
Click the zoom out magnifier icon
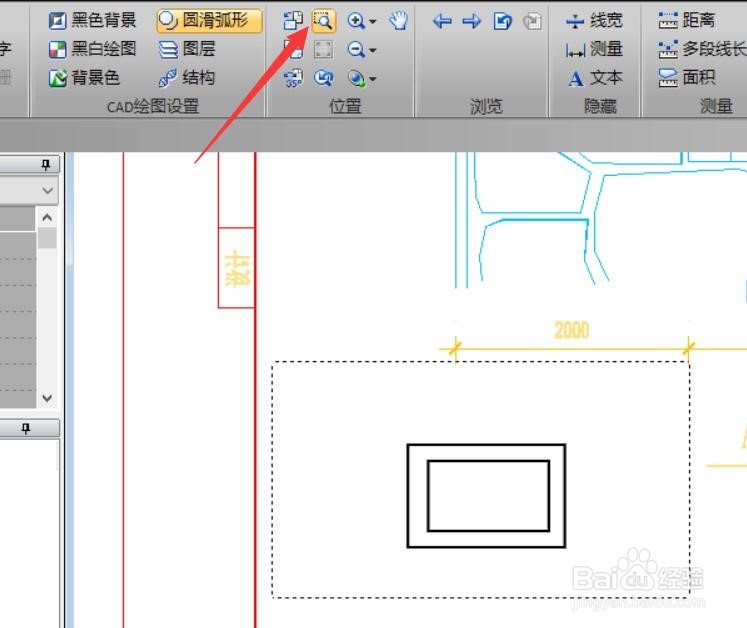coord(356,49)
